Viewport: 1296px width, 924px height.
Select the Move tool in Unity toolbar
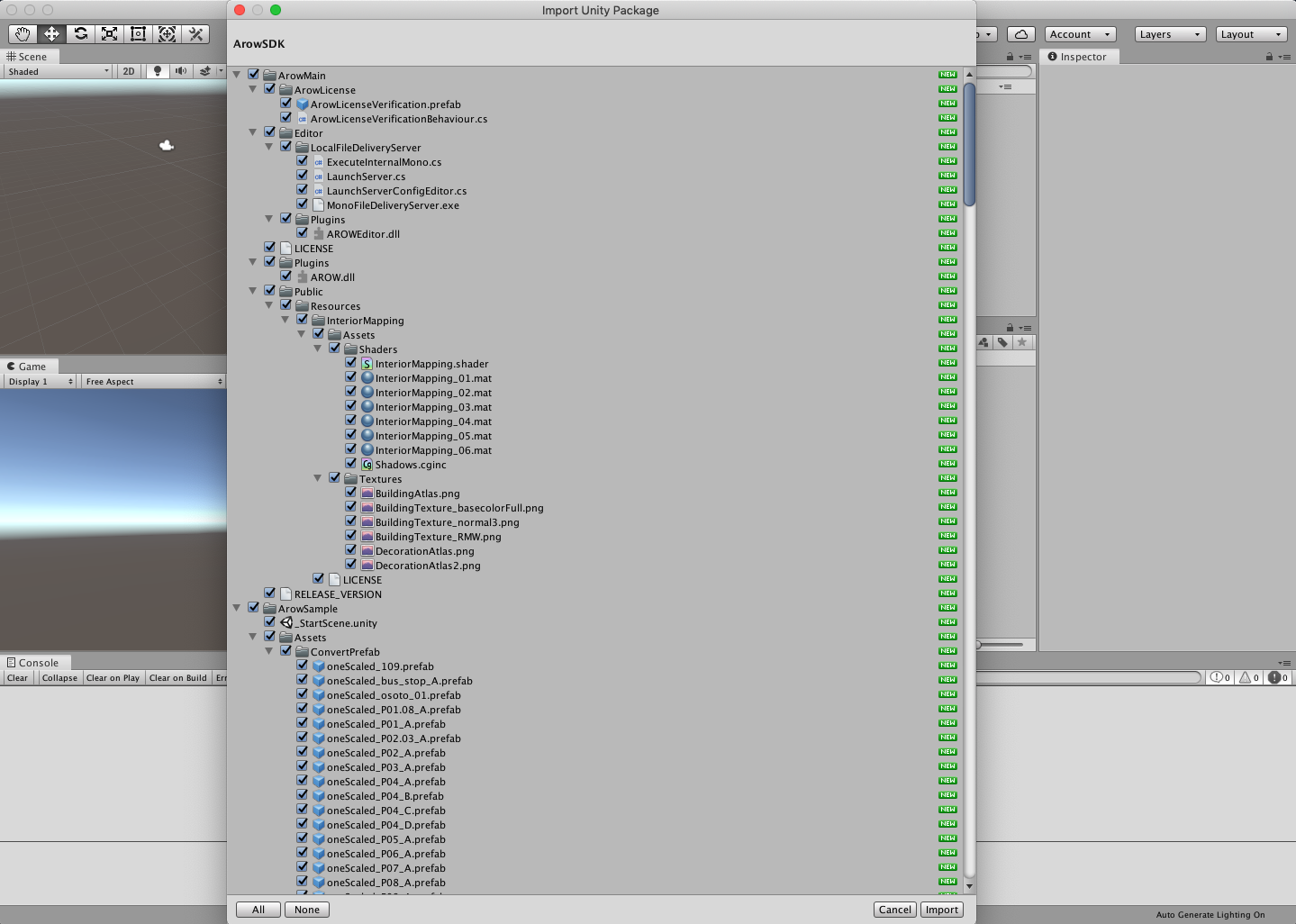(x=51, y=34)
